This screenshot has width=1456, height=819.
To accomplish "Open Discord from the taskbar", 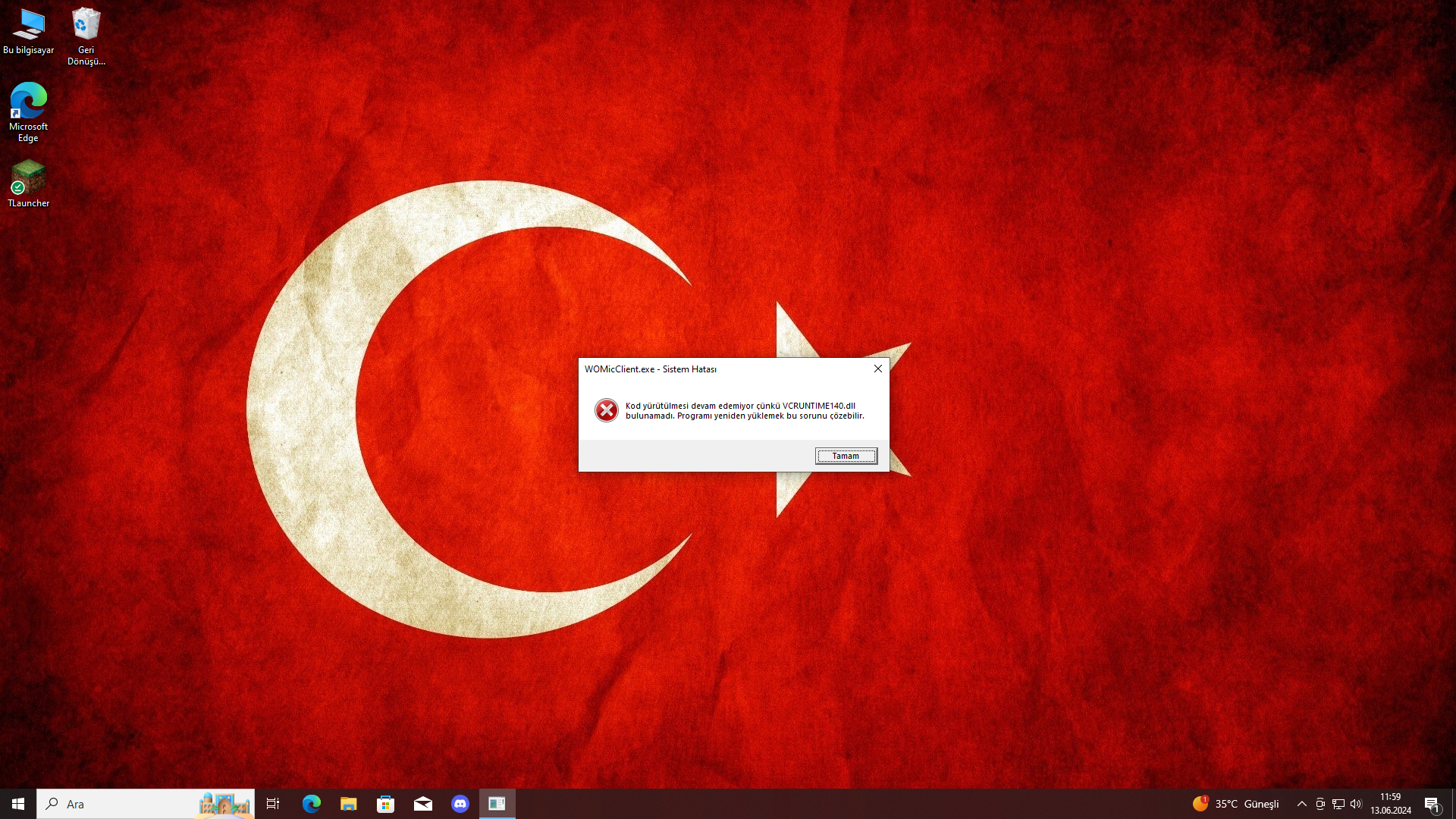I will [460, 804].
